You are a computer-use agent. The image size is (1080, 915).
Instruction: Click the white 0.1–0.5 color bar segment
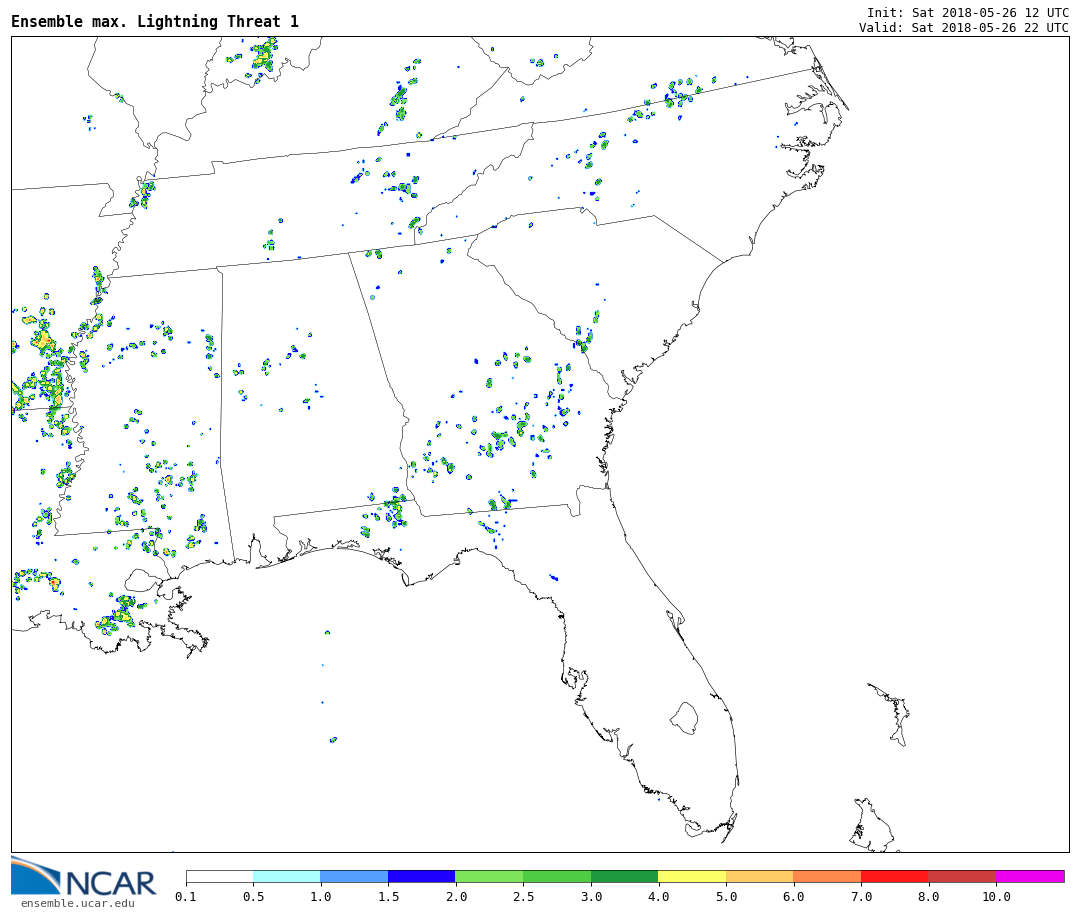[x=219, y=876]
